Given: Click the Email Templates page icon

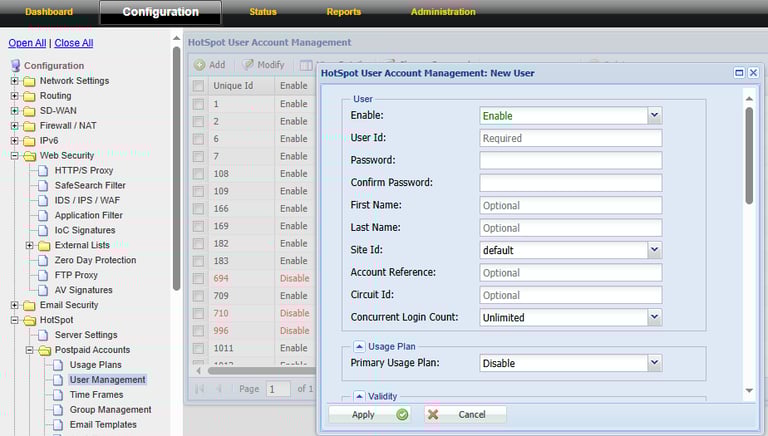Looking at the screenshot, I should (58, 425).
